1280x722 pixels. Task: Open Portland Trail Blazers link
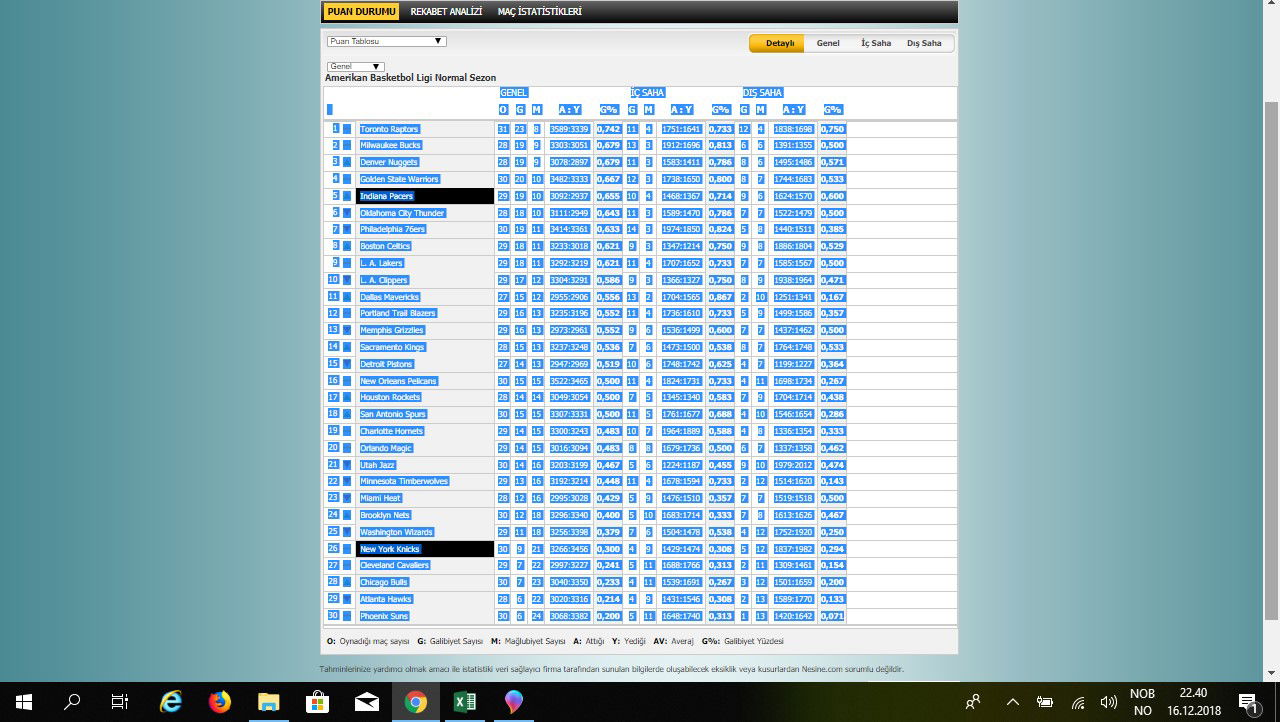399,313
